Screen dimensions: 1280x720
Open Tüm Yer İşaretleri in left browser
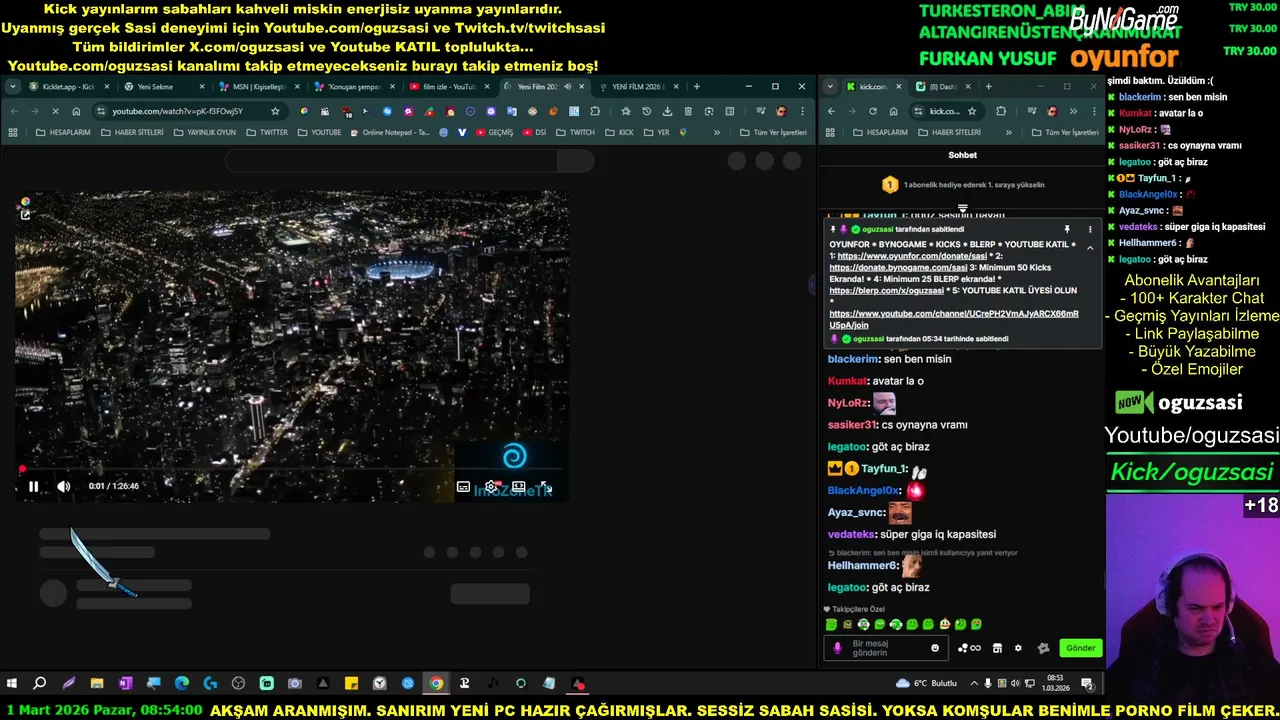773,132
